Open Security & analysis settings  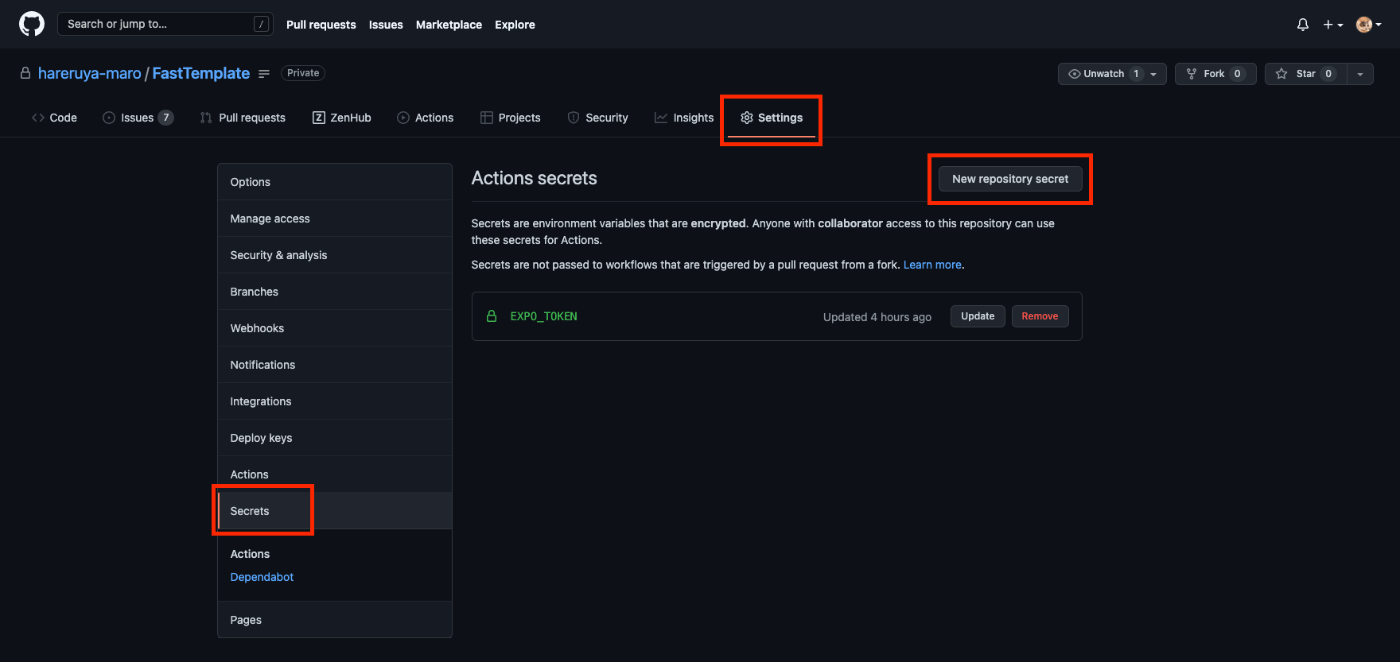click(335, 255)
